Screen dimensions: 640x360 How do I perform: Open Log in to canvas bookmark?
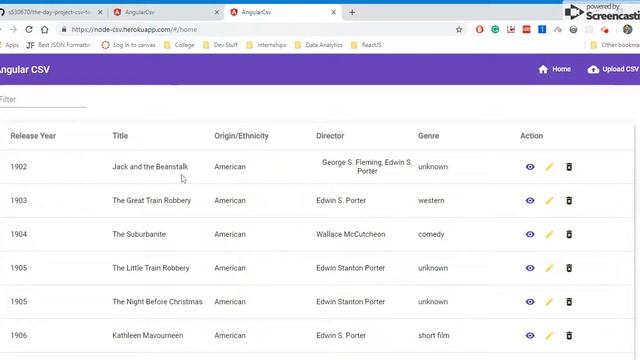128,45
